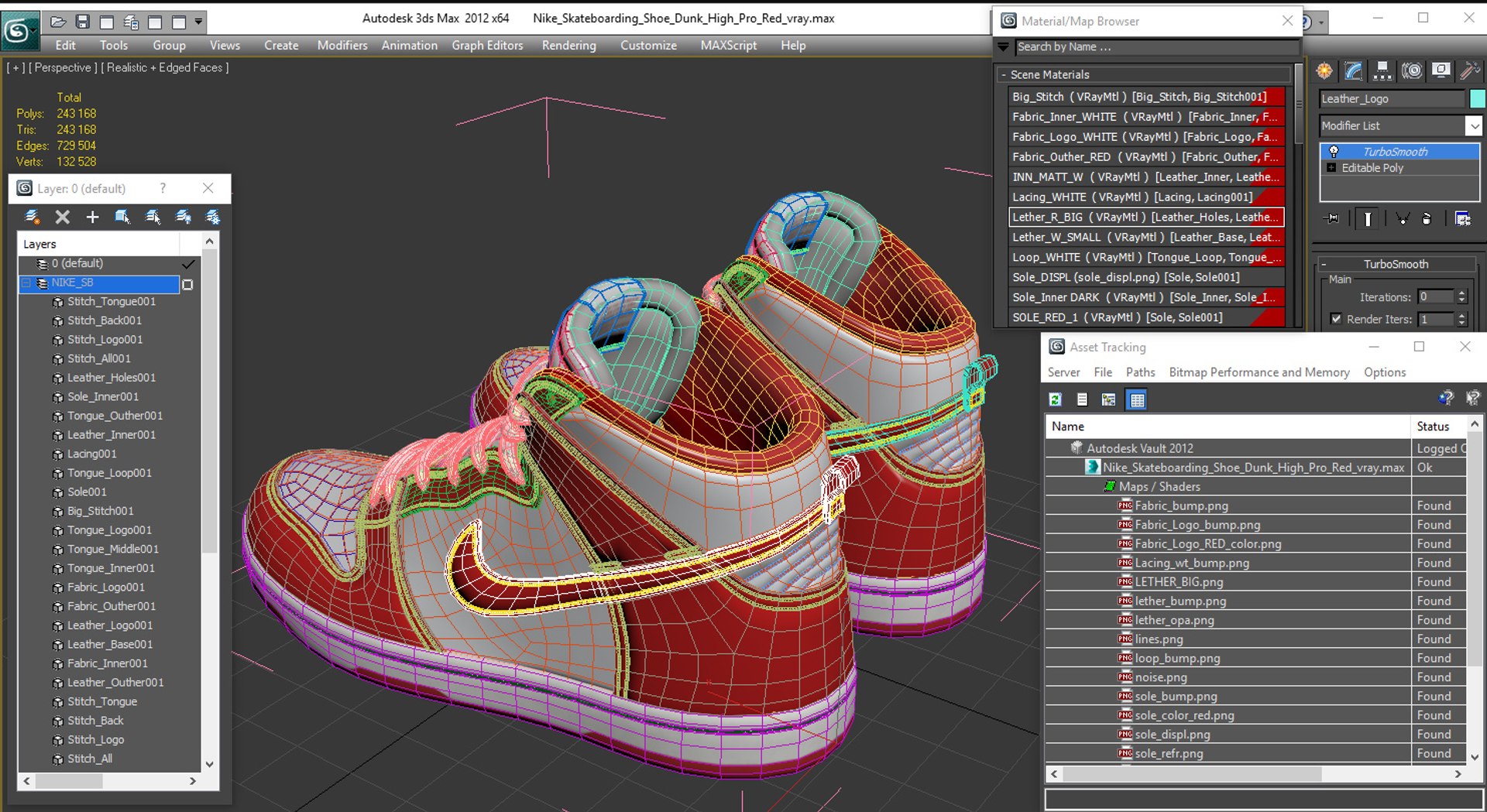This screenshot has width=1487, height=812.
Task: Select the Stitch_Tongue001 layer object
Action: pyautogui.click(x=111, y=302)
